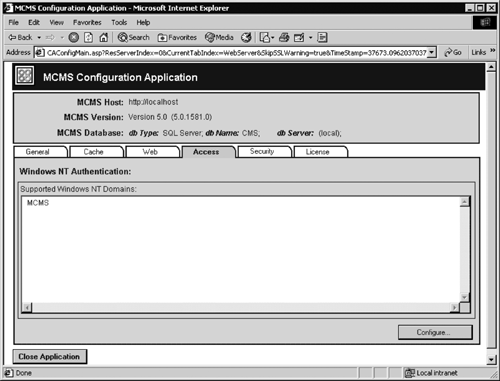Switch to the General tab
This screenshot has width=500, height=381.
(x=41, y=152)
